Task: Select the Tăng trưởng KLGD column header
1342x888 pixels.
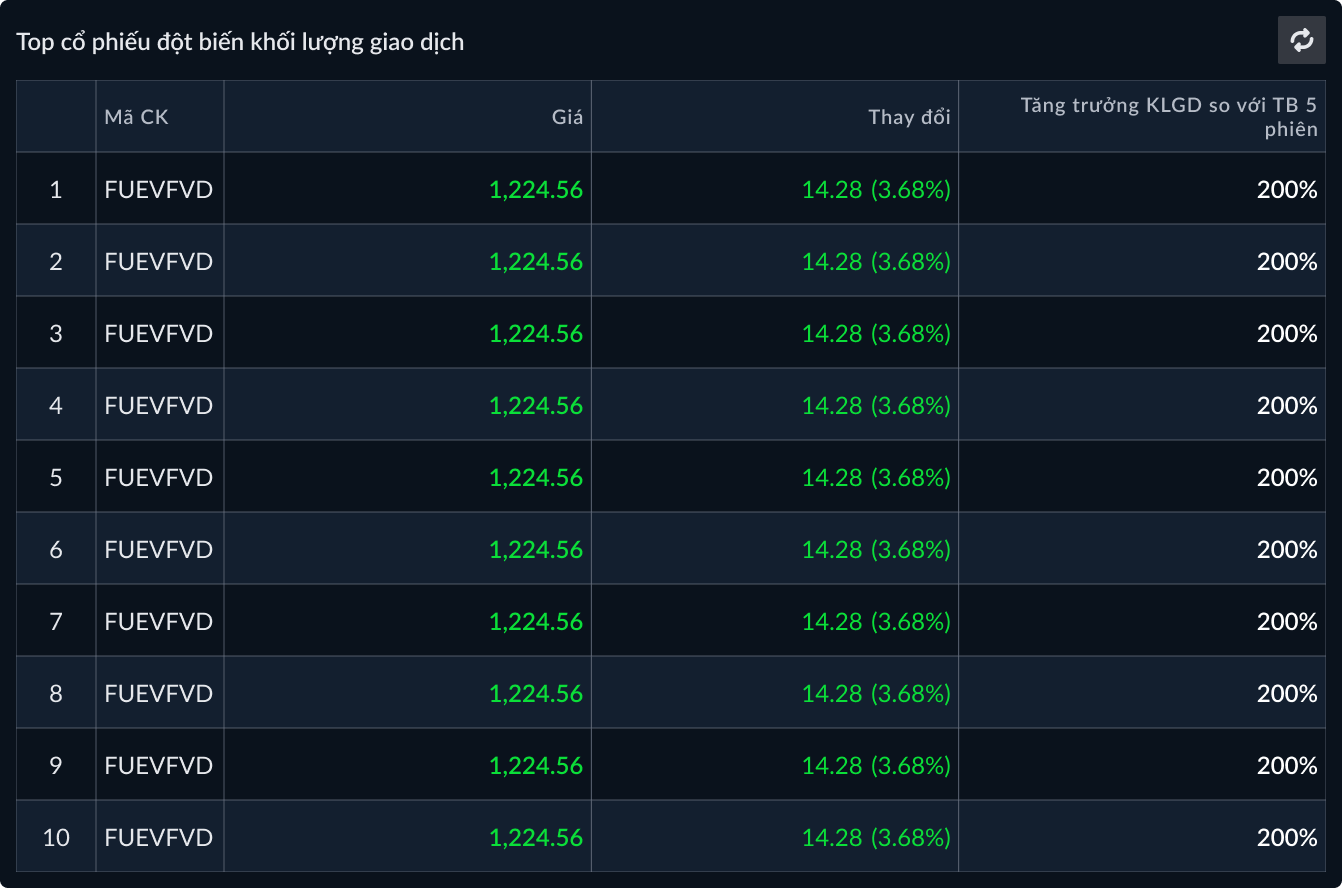Action: (x=1168, y=117)
